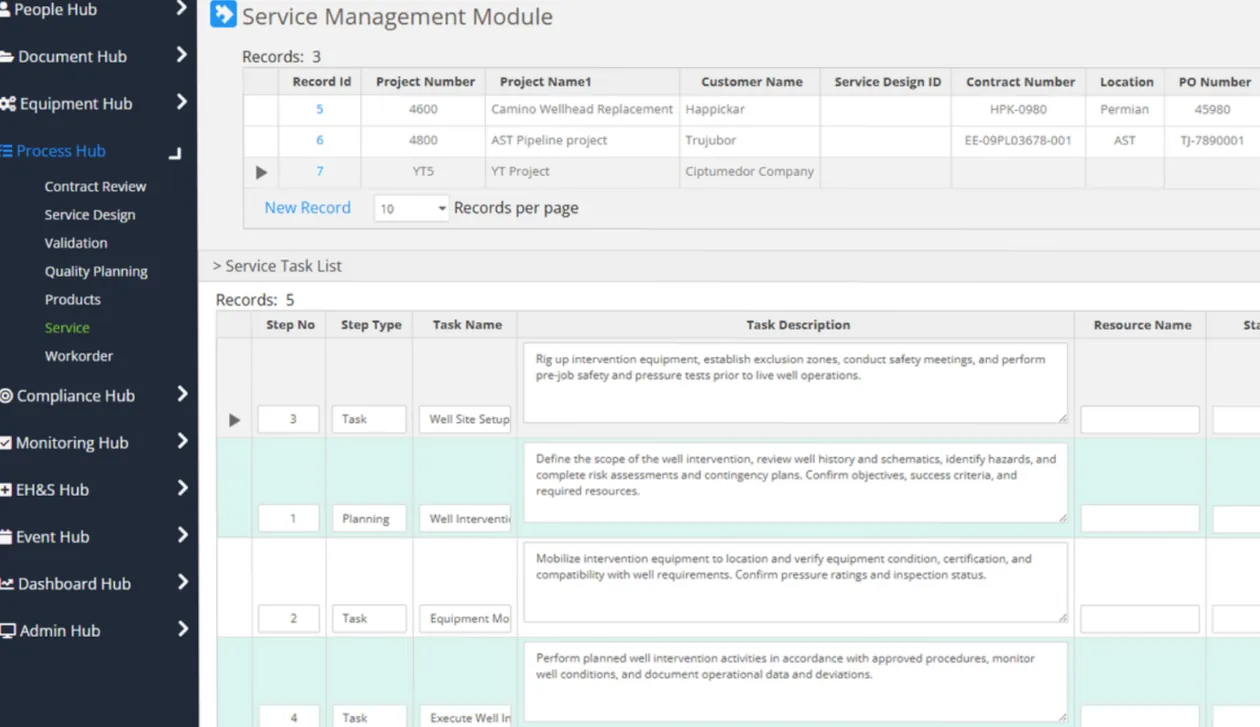The image size is (1260, 727).
Task: Expand the Equipment Hub chevron
Action: click(x=181, y=102)
